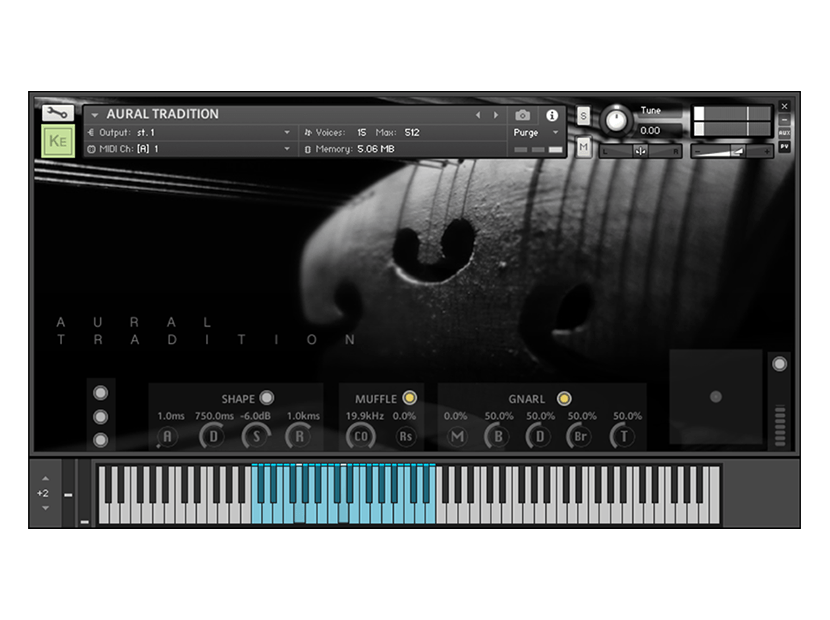Click the GNARL T knob

coord(623,437)
